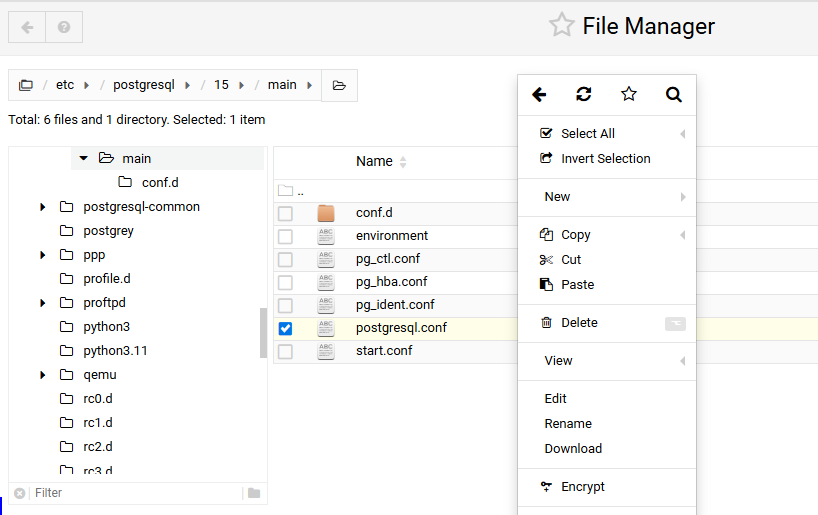Image resolution: width=818 pixels, height=515 pixels.
Task: Uncheck the postgresql.conf checkbox
Action: [285, 328]
